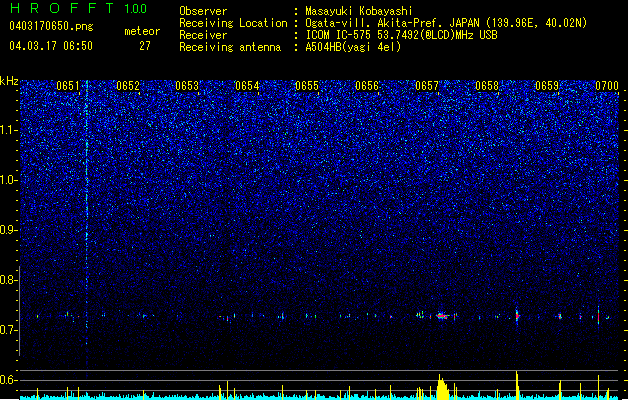This screenshot has width=629, height=400.
Task: Select the file name 0403170650.png
Action: [51, 26]
